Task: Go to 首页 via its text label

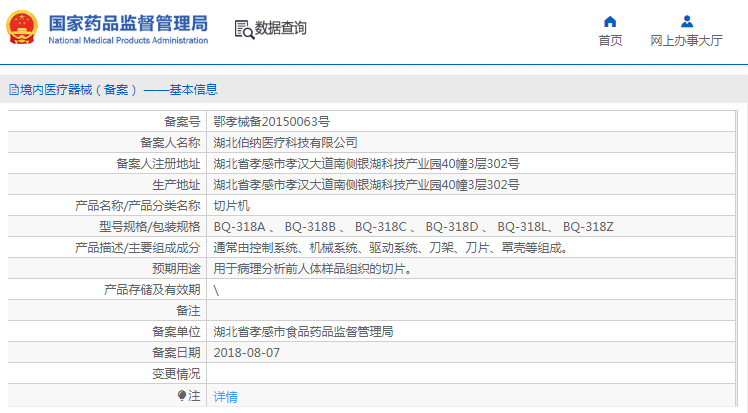Action: pos(610,40)
